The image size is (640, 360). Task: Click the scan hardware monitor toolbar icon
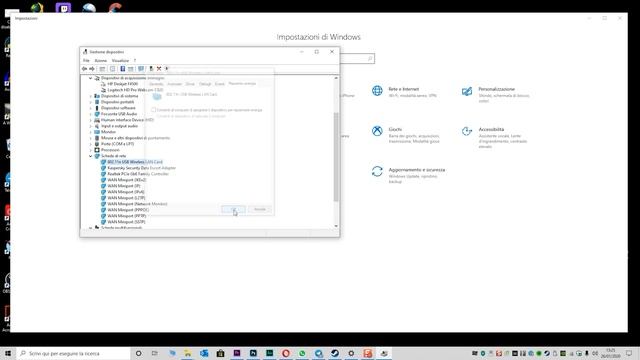click(x=141, y=69)
